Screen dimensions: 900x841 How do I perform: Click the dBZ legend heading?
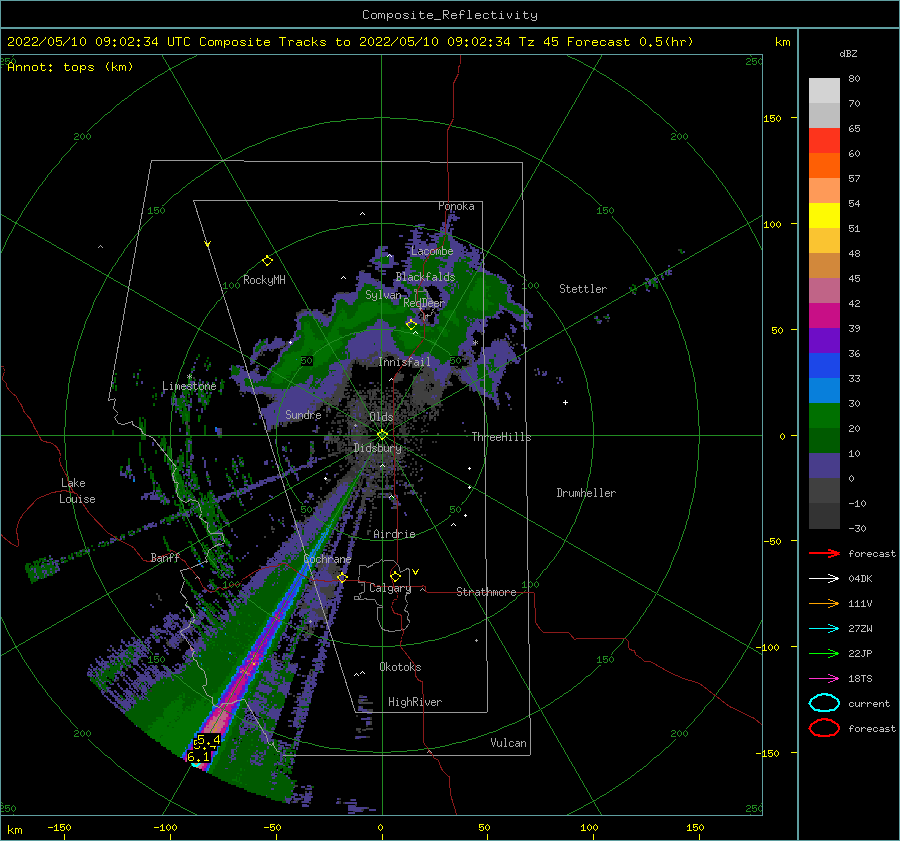pos(848,53)
